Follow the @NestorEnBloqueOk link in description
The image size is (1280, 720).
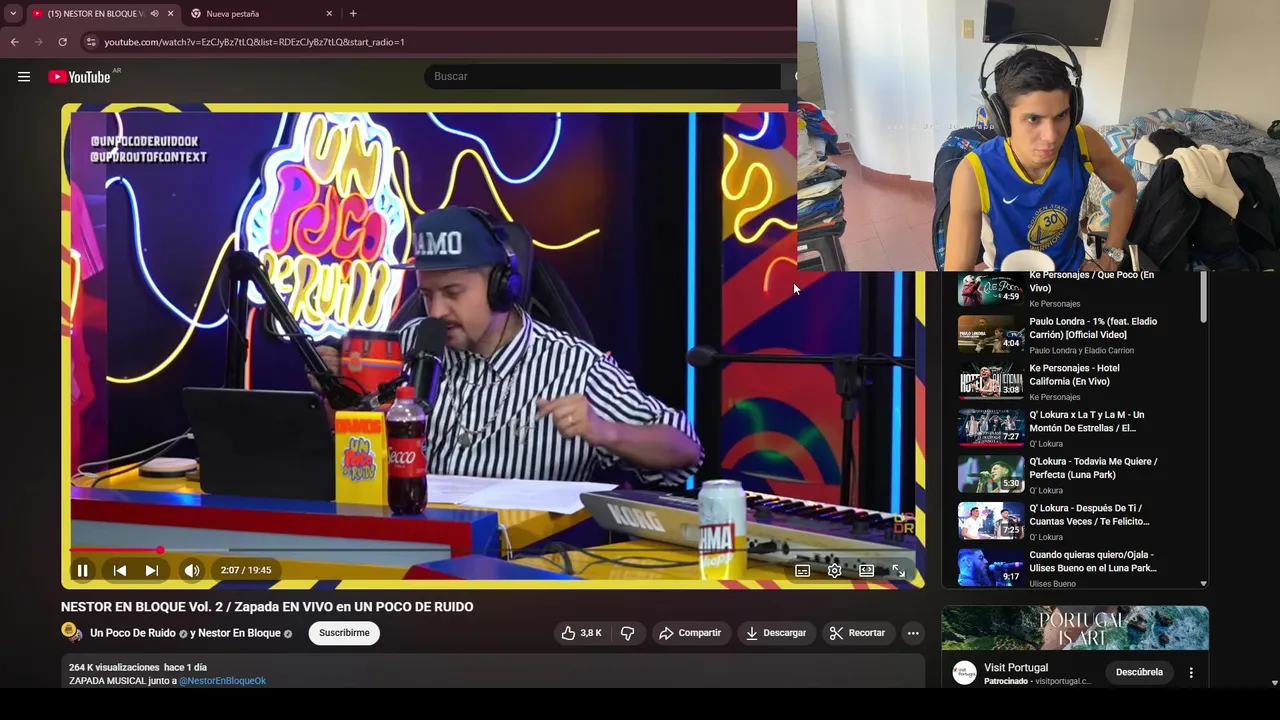(222, 681)
